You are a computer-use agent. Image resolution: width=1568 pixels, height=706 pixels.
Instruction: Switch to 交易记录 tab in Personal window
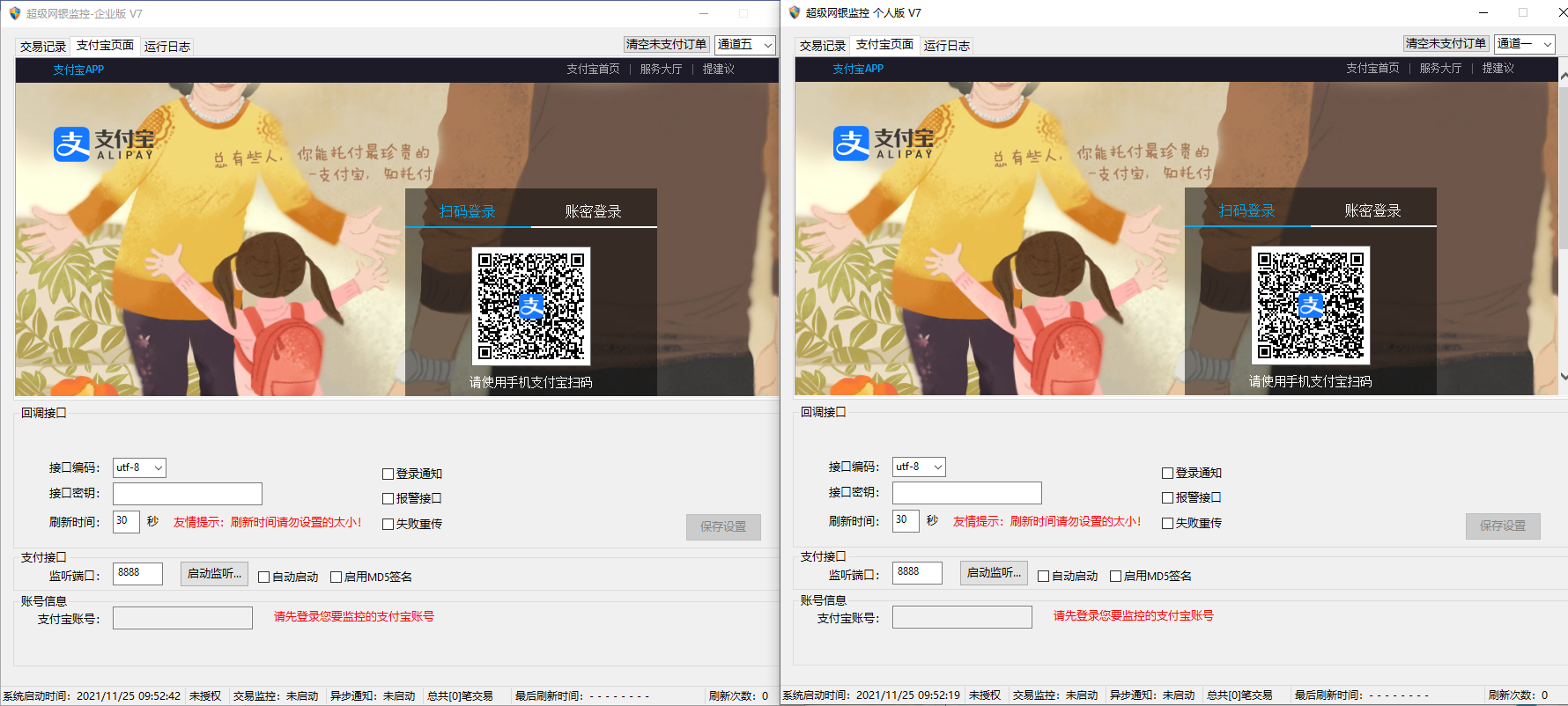coord(823,46)
